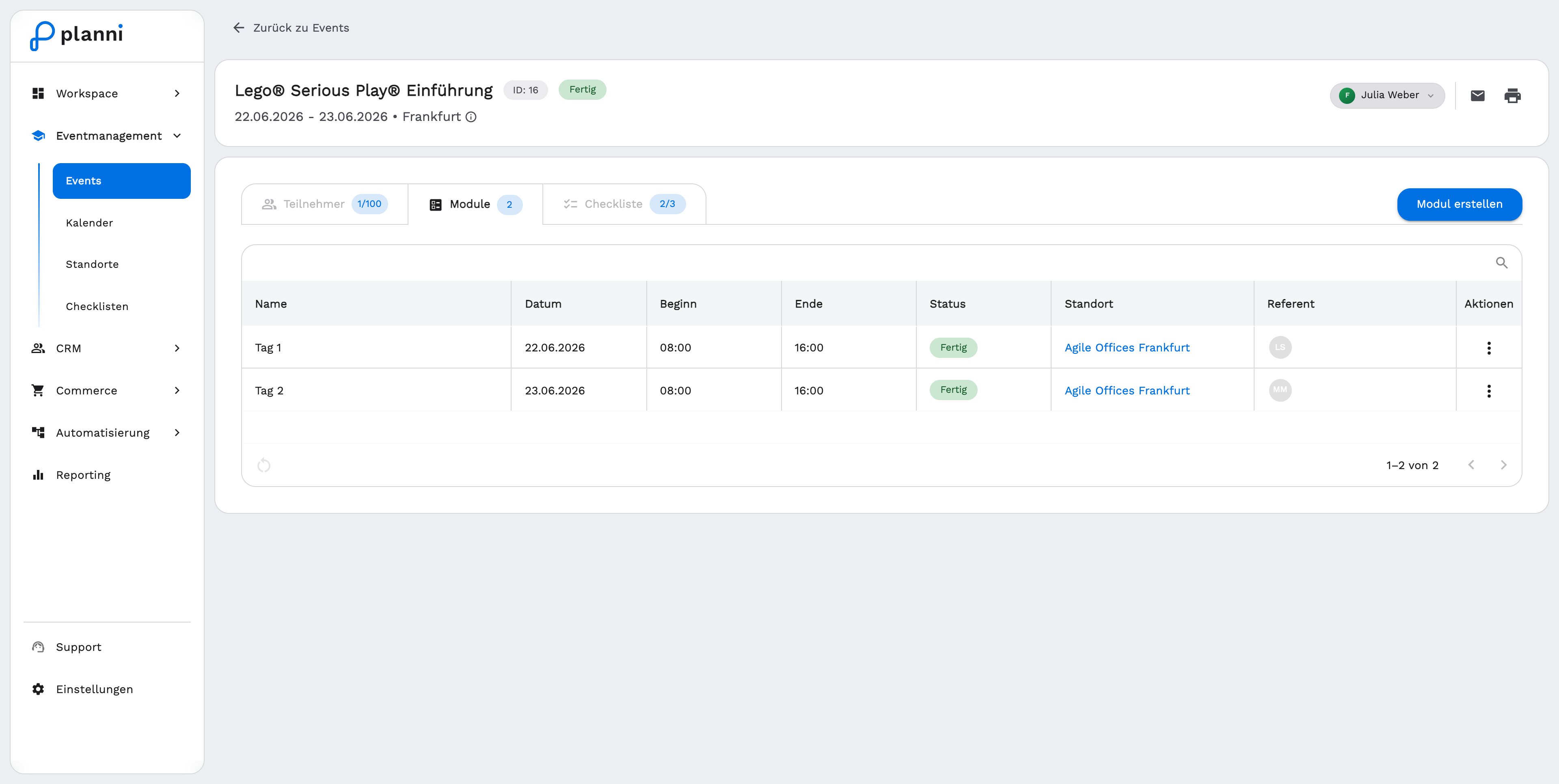Collapse the Eventmanagement section chevron
Viewport: 1559px width, 784px height.
click(177, 136)
